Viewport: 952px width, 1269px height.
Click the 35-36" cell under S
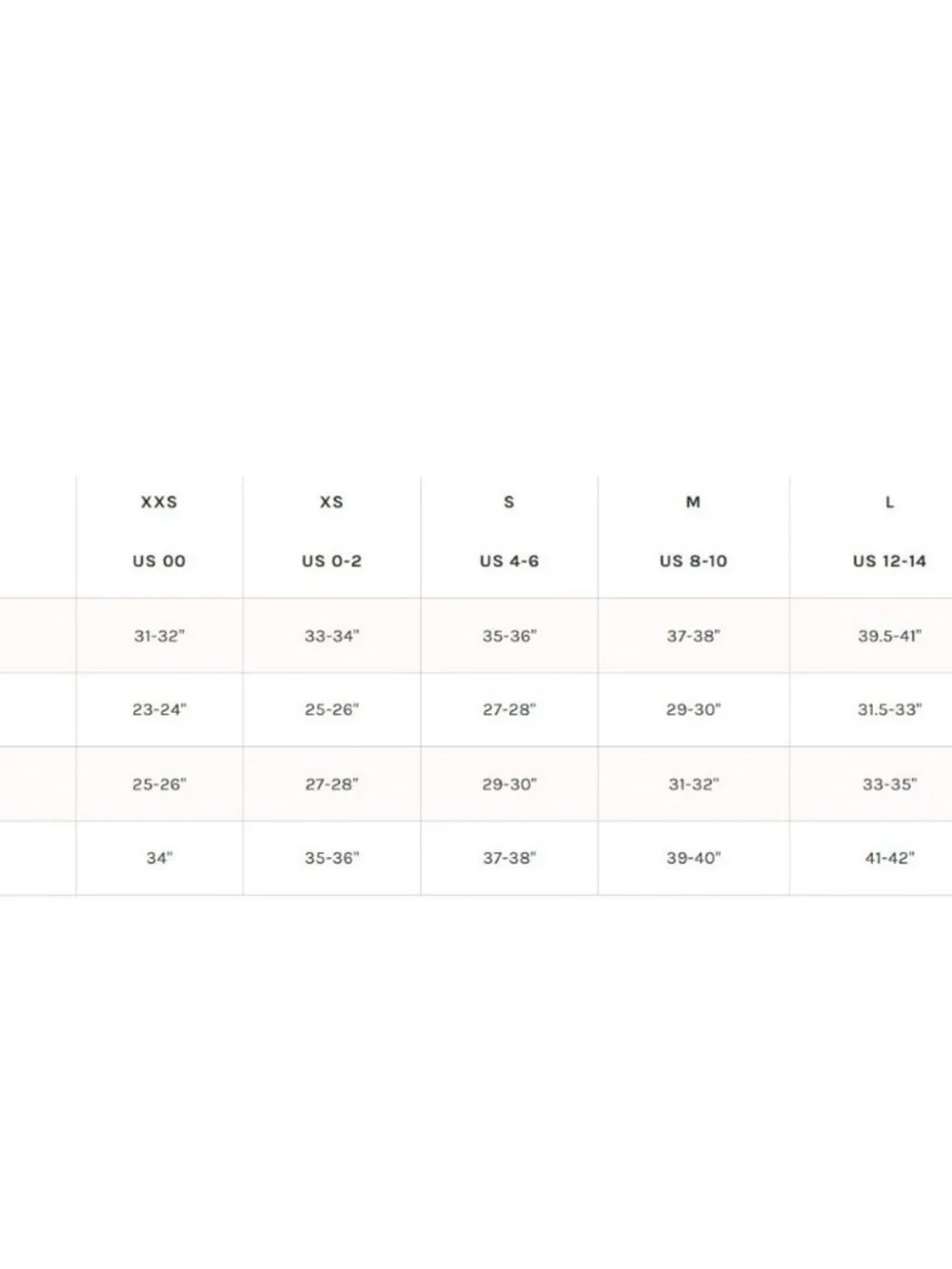pos(509,636)
